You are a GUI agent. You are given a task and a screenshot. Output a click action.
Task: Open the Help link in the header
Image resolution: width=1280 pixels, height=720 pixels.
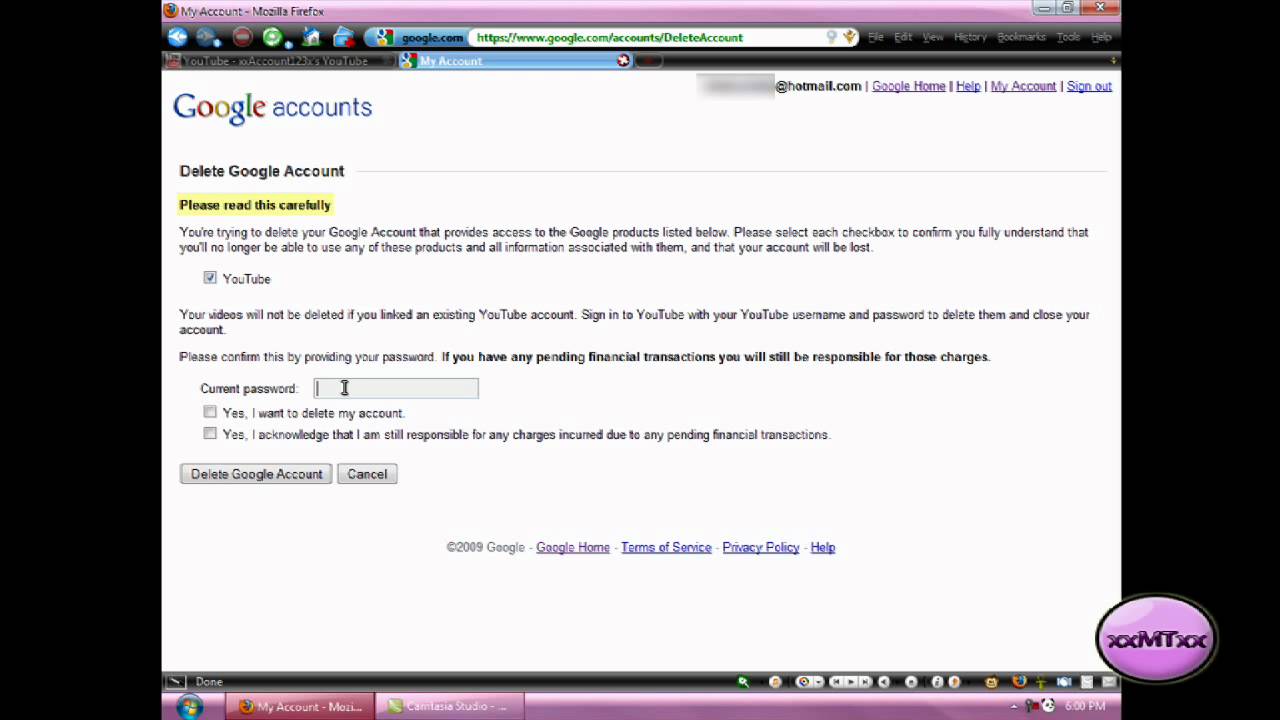coord(968,86)
